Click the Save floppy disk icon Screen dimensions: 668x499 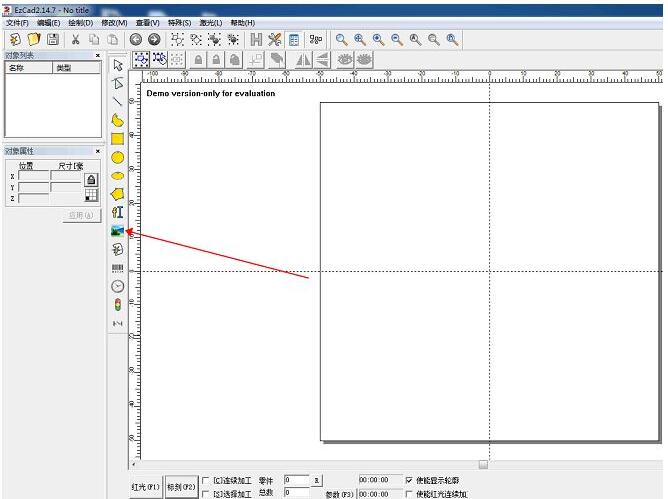pos(52,39)
